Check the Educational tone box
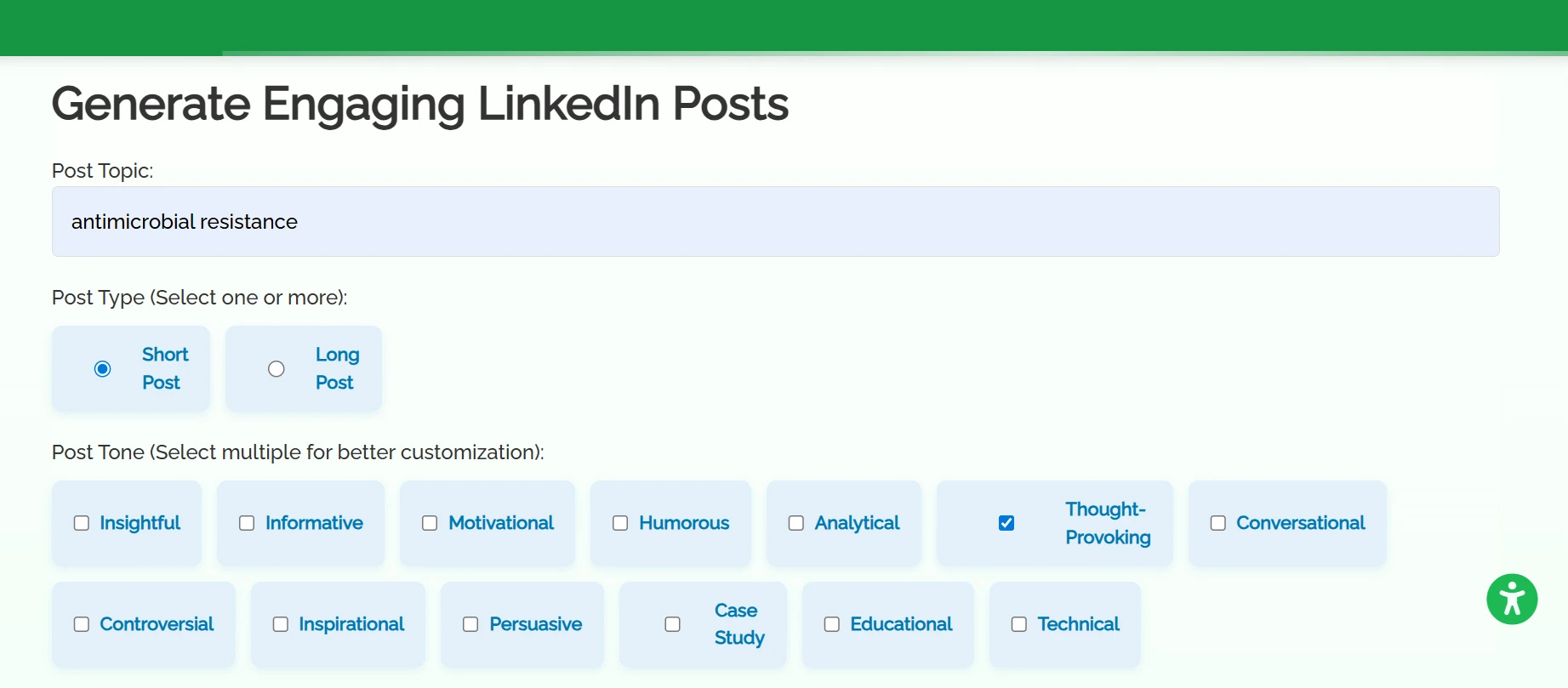 pyautogui.click(x=832, y=624)
